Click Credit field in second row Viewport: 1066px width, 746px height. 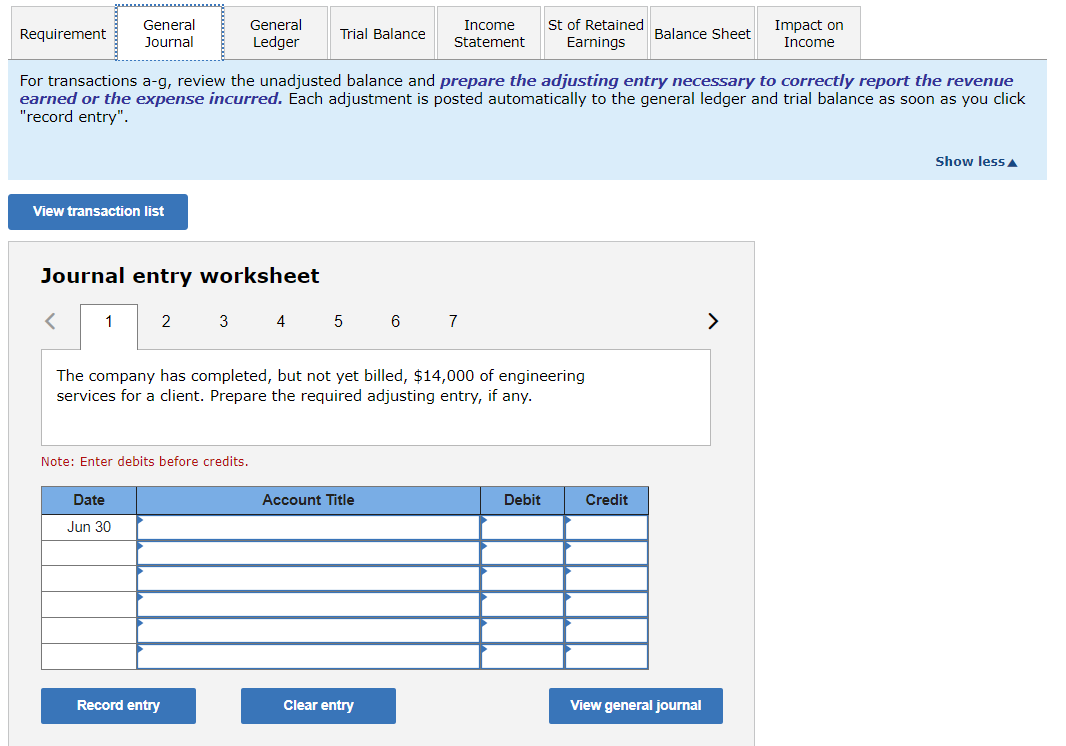pyautogui.click(x=606, y=554)
